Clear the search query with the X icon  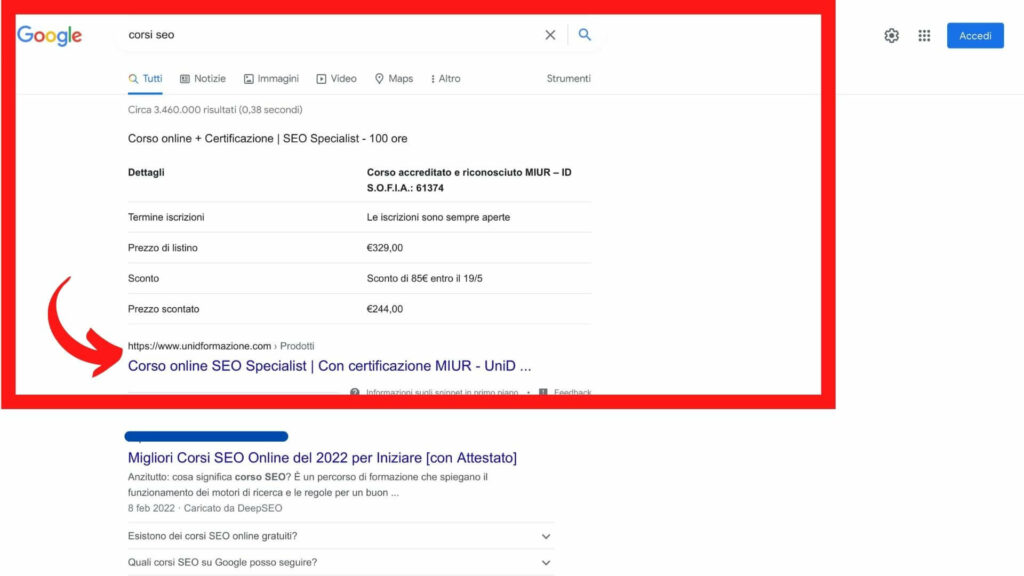tap(551, 35)
